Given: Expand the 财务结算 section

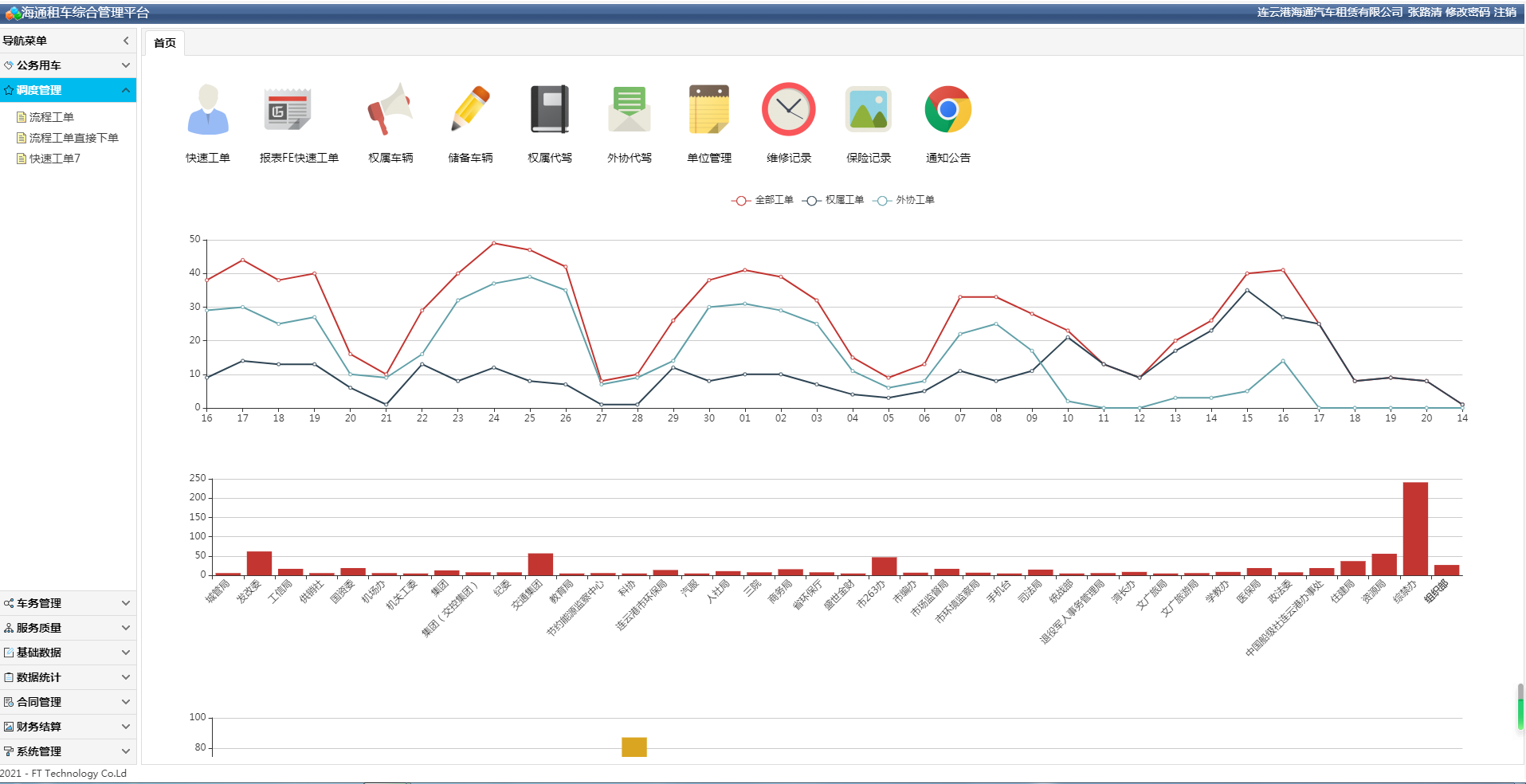Looking at the screenshot, I should click(68, 727).
